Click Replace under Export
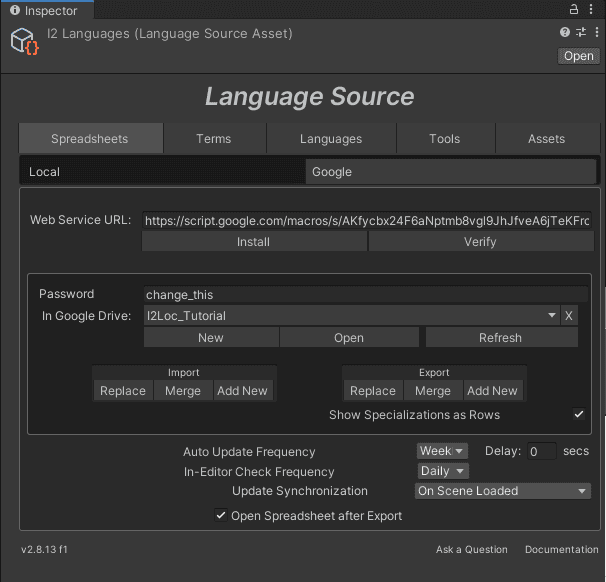Image resolution: width=606 pixels, height=582 pixels. pos(373,390)
